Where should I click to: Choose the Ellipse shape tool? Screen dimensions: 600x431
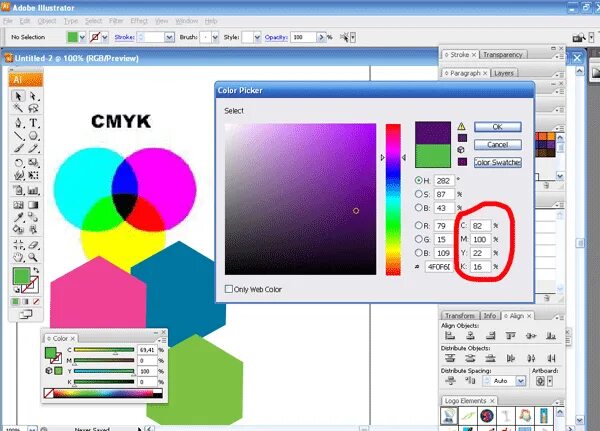[x=33, y=136]
